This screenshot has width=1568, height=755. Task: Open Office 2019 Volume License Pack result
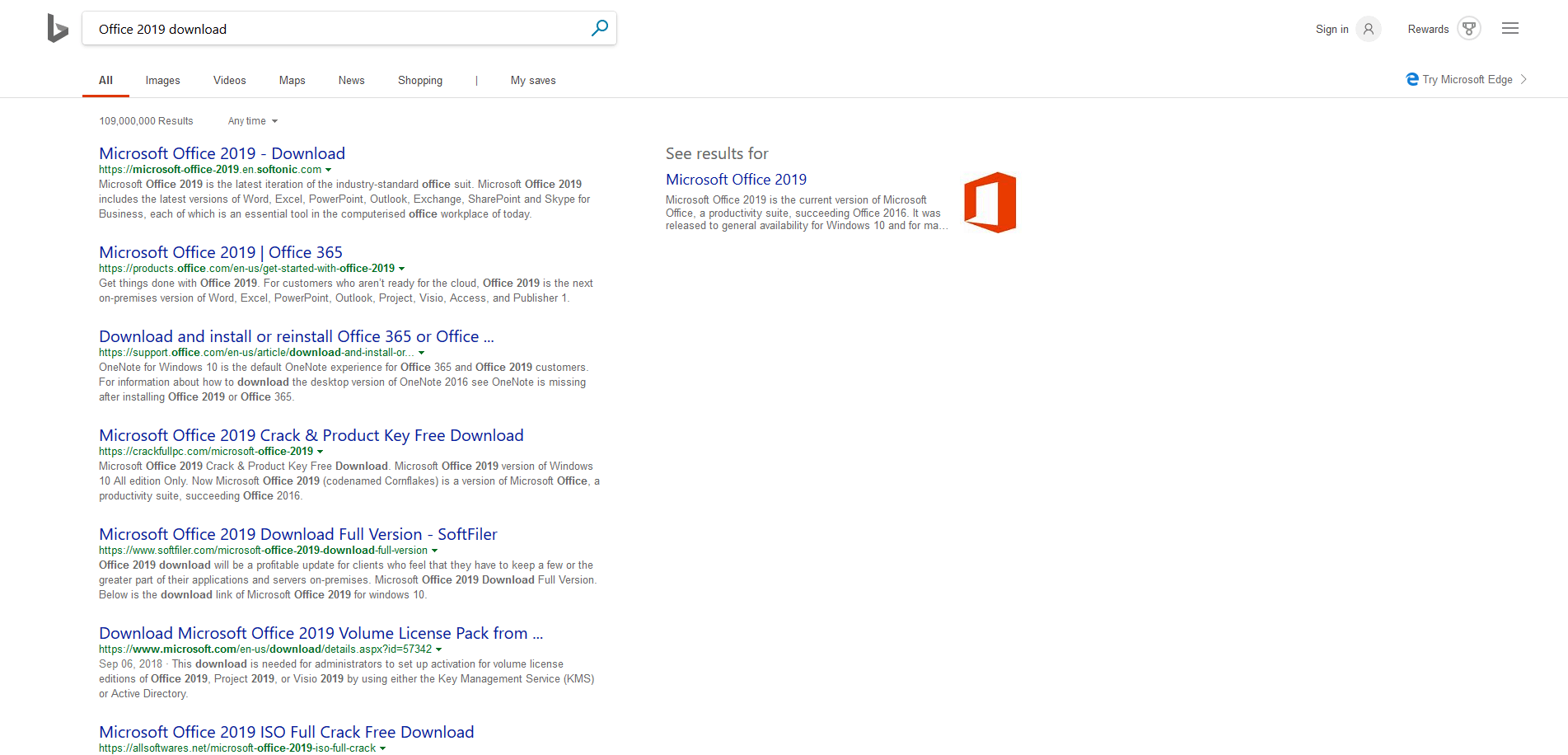(x=321, y=633)
